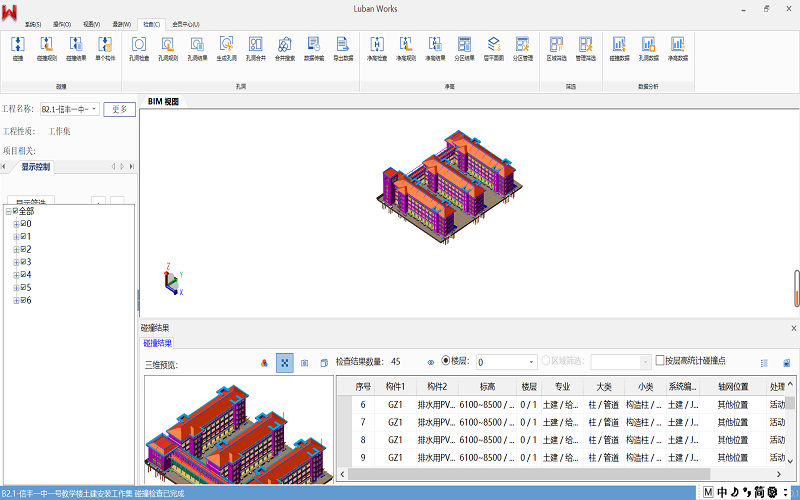800x500 pixels.
Task: Click the list view icon in results panel
Action: (x=764, y=363)
